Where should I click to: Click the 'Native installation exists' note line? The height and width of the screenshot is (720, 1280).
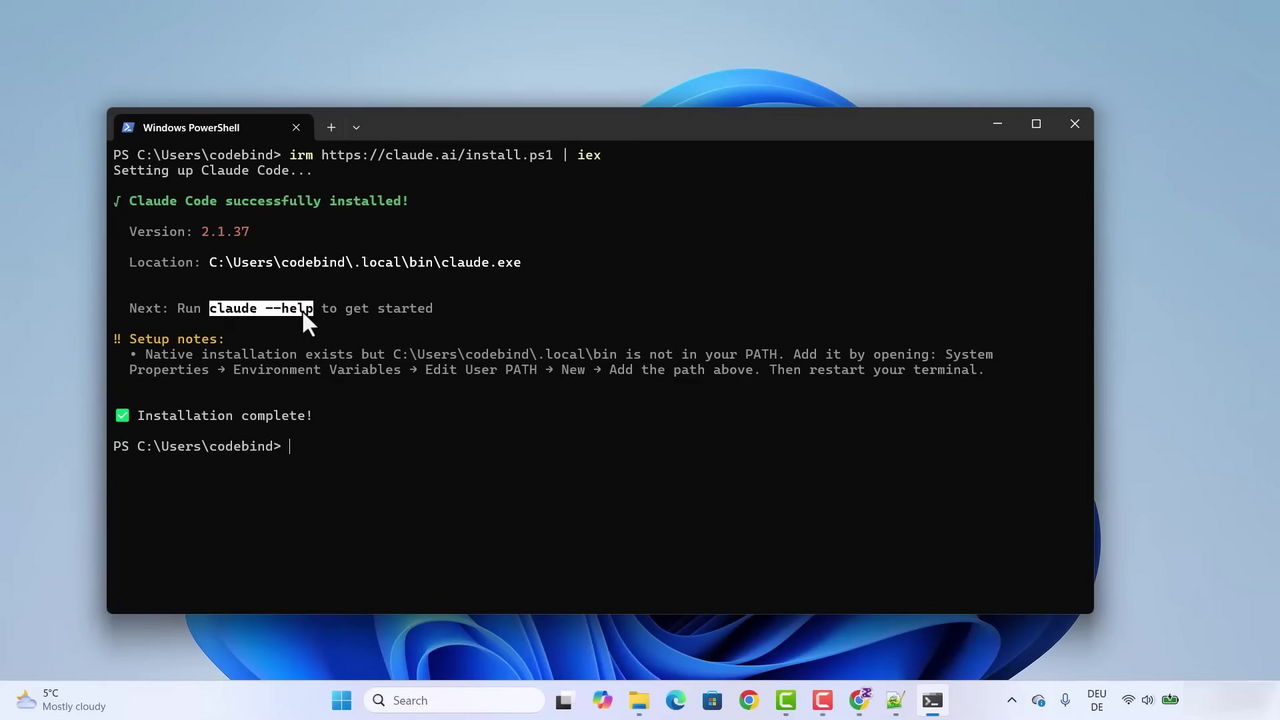coord(561,354)
